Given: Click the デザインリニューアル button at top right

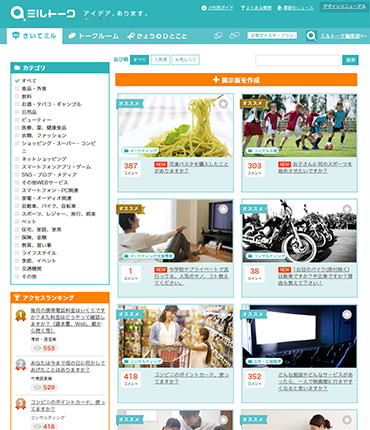Looking at the screenshot, I should pyautogui.click(x=344, y=7).
